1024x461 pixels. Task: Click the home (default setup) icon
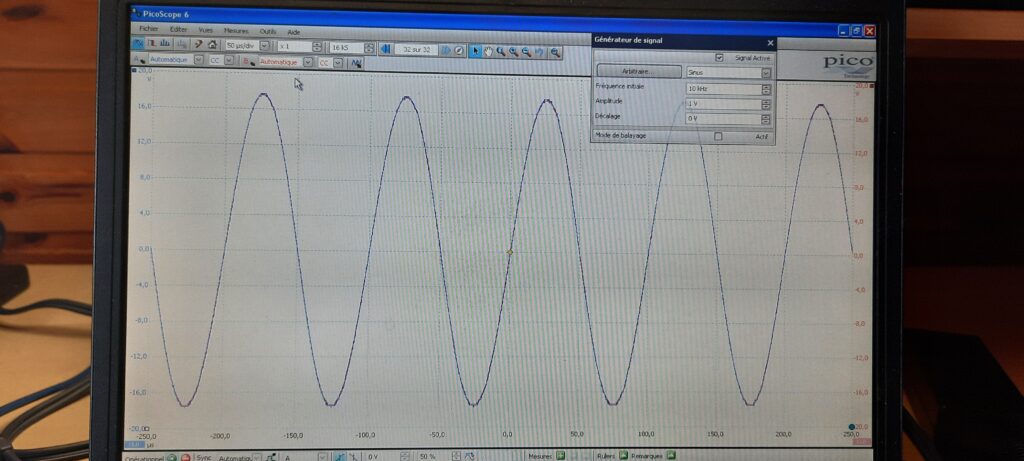(x=212, y=44)
